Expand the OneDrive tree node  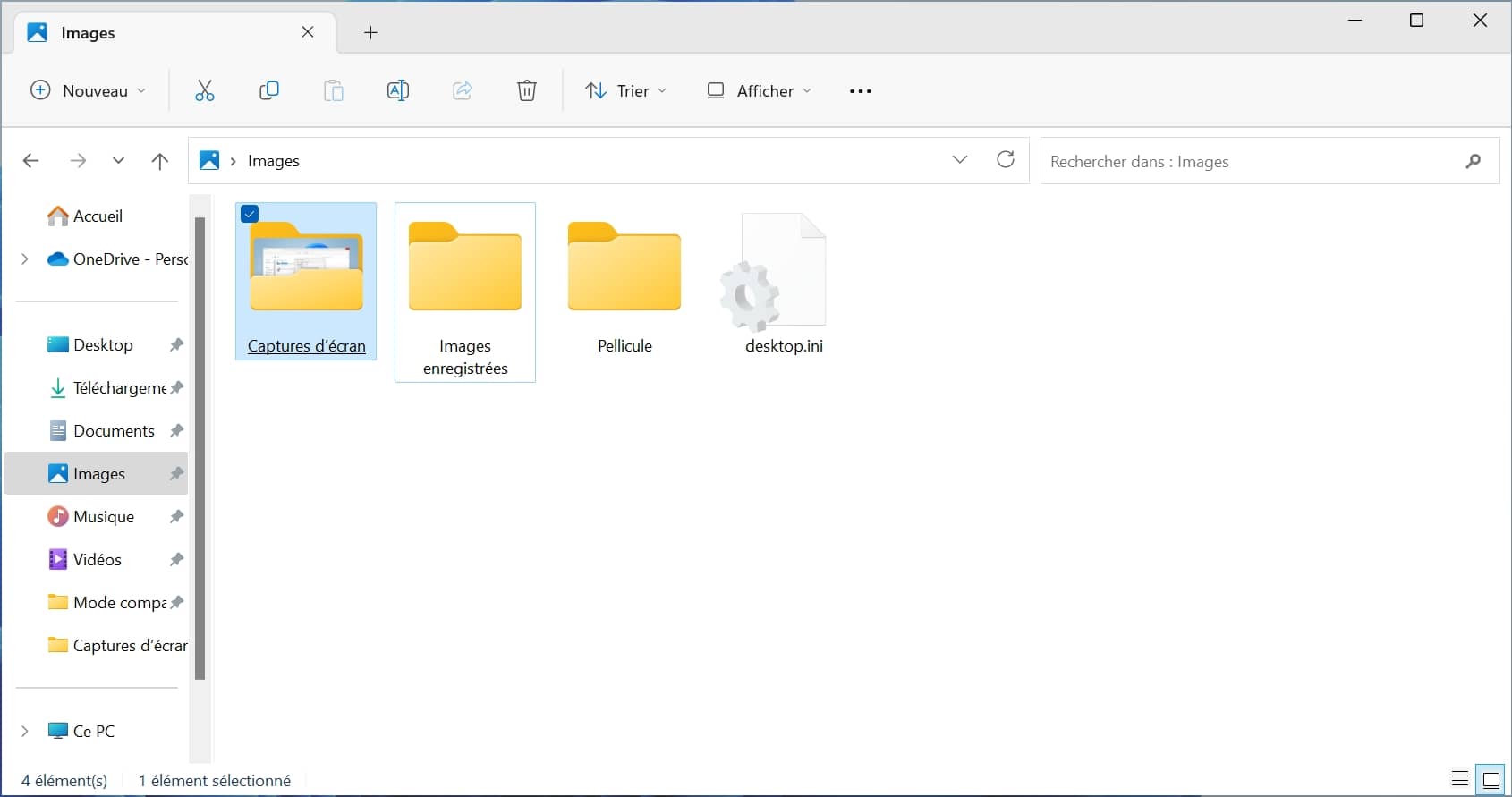(x=25, y=259)
